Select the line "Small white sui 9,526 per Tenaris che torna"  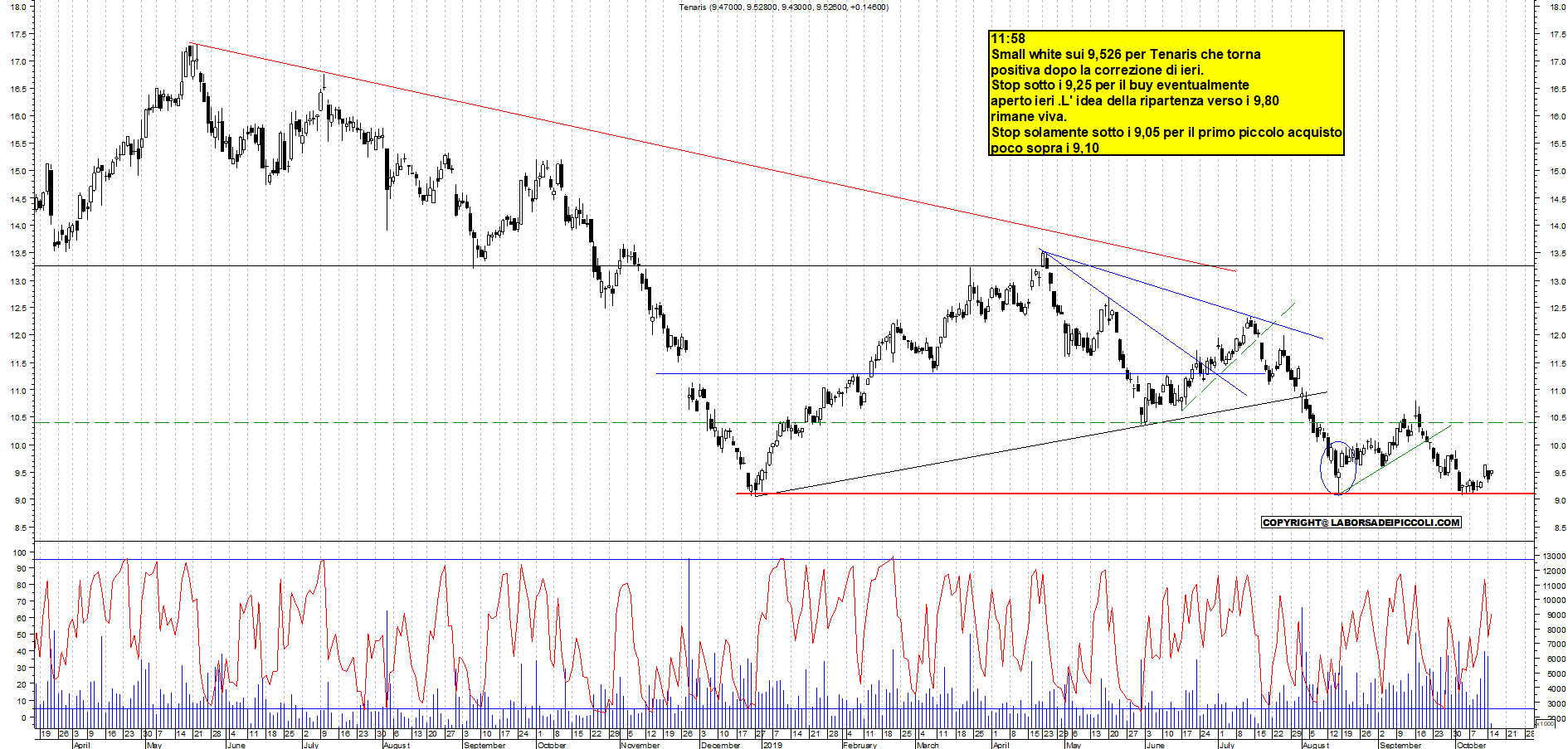tap(1126, 55)
